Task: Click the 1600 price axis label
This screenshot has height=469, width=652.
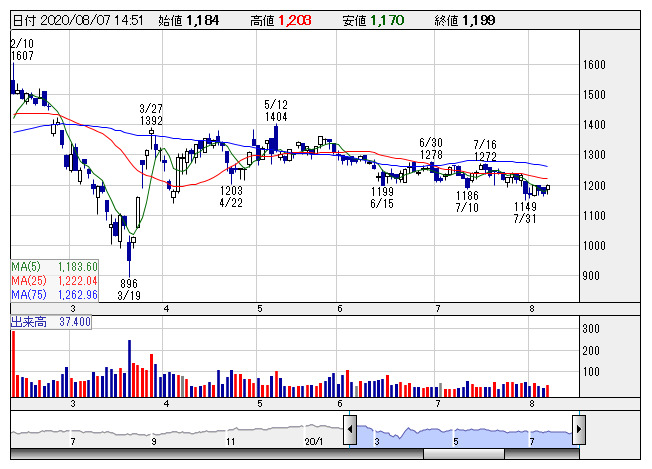Action: (x=594, y=65)
